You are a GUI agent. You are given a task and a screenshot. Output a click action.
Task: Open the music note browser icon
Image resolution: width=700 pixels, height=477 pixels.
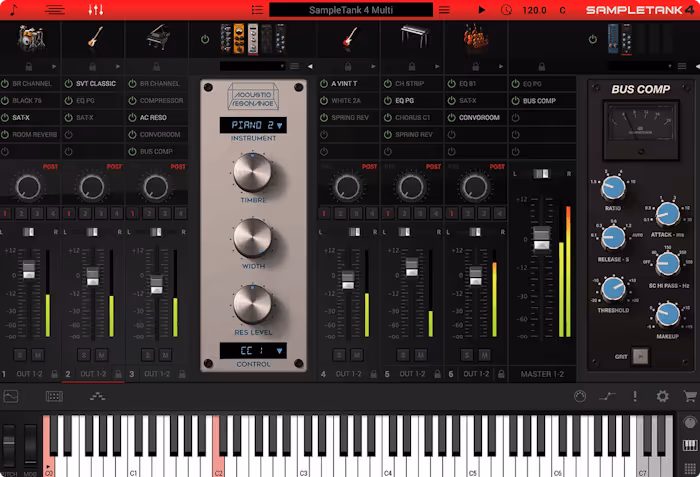pyautogui.click(x=14, y=10)
